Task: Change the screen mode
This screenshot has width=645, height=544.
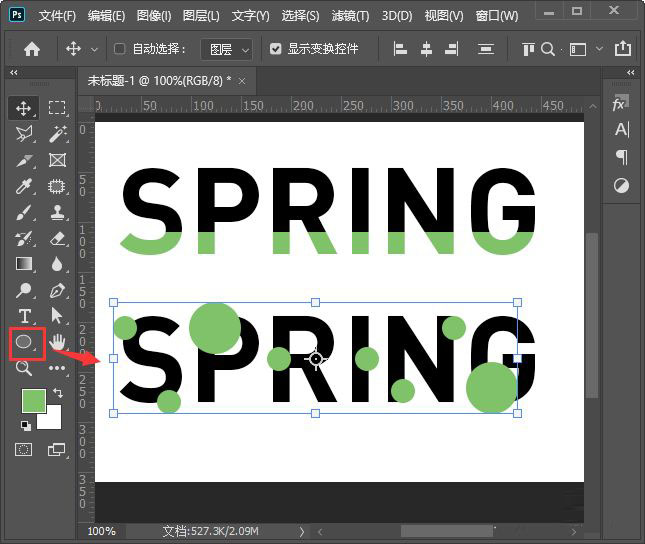Action: (x=56, y=449)
